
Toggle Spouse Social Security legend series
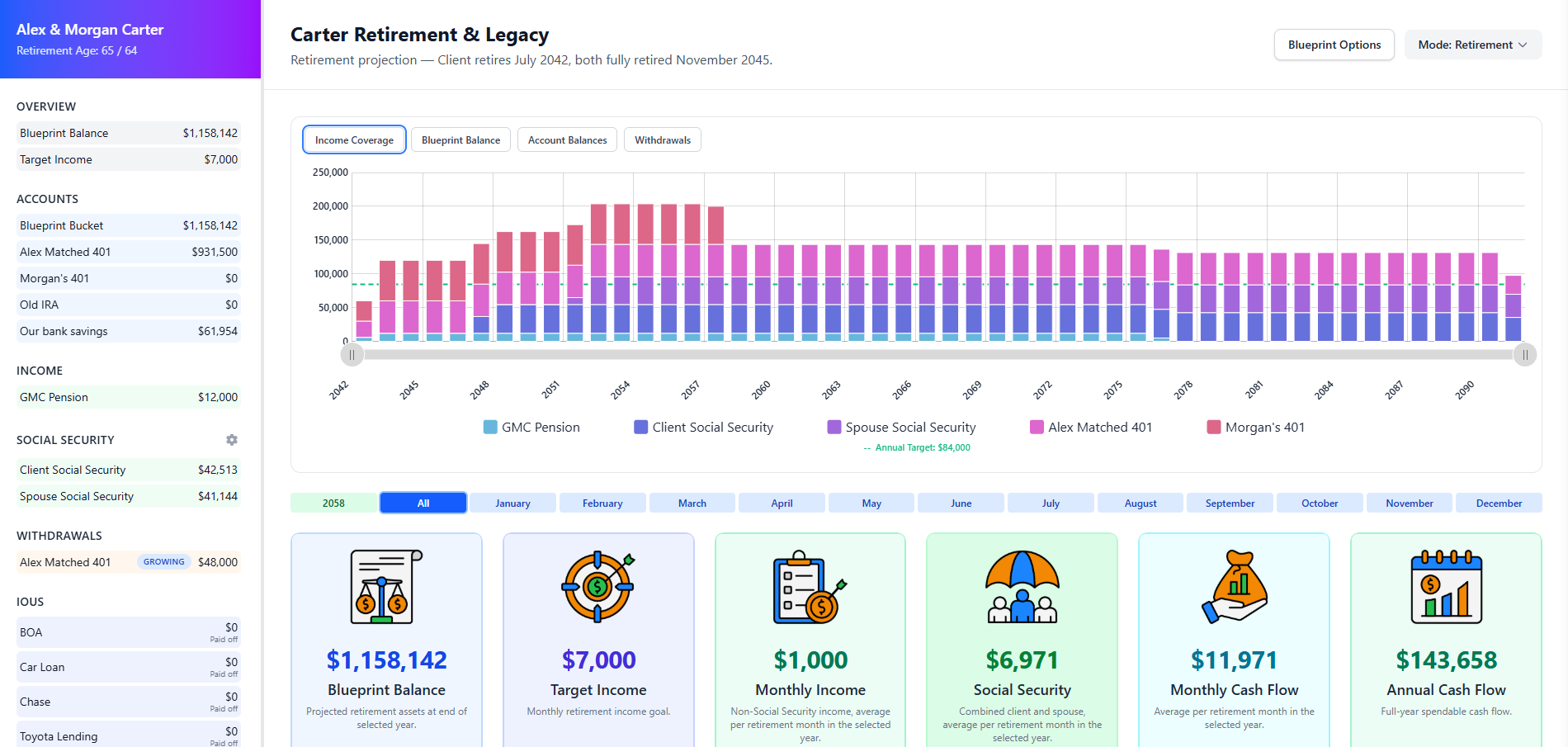(901, 427)
